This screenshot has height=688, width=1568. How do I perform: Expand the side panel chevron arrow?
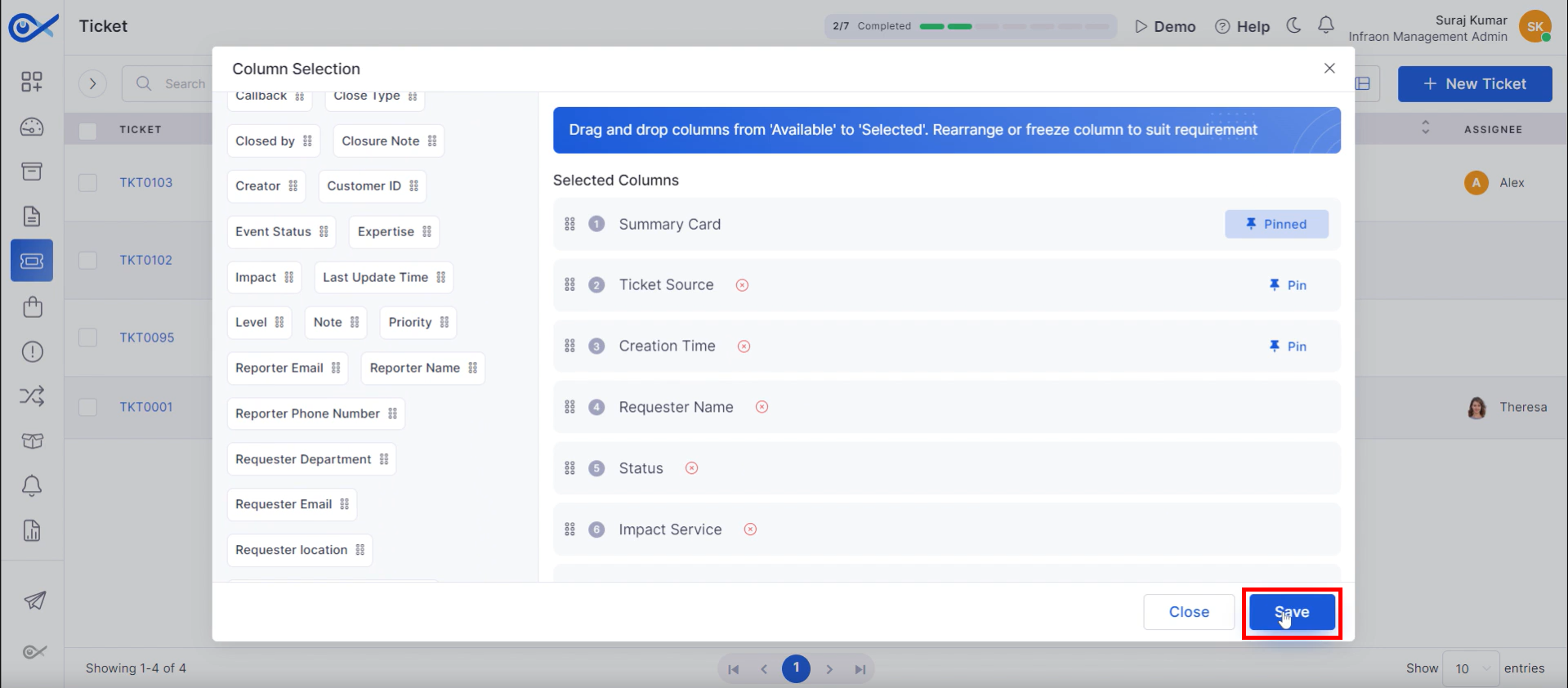93,83
